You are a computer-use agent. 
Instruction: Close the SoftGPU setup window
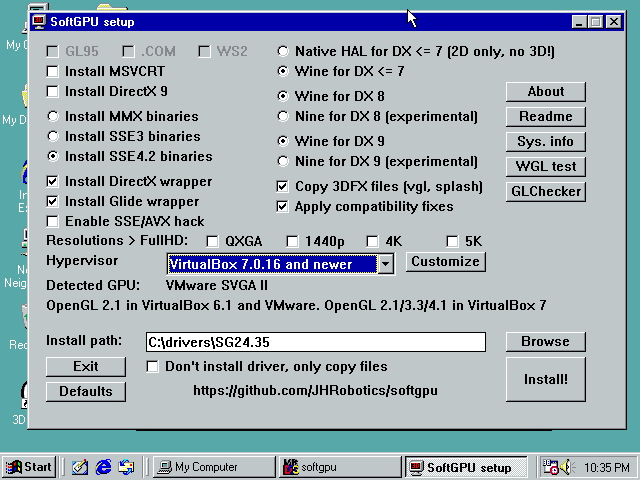point(613,22)
